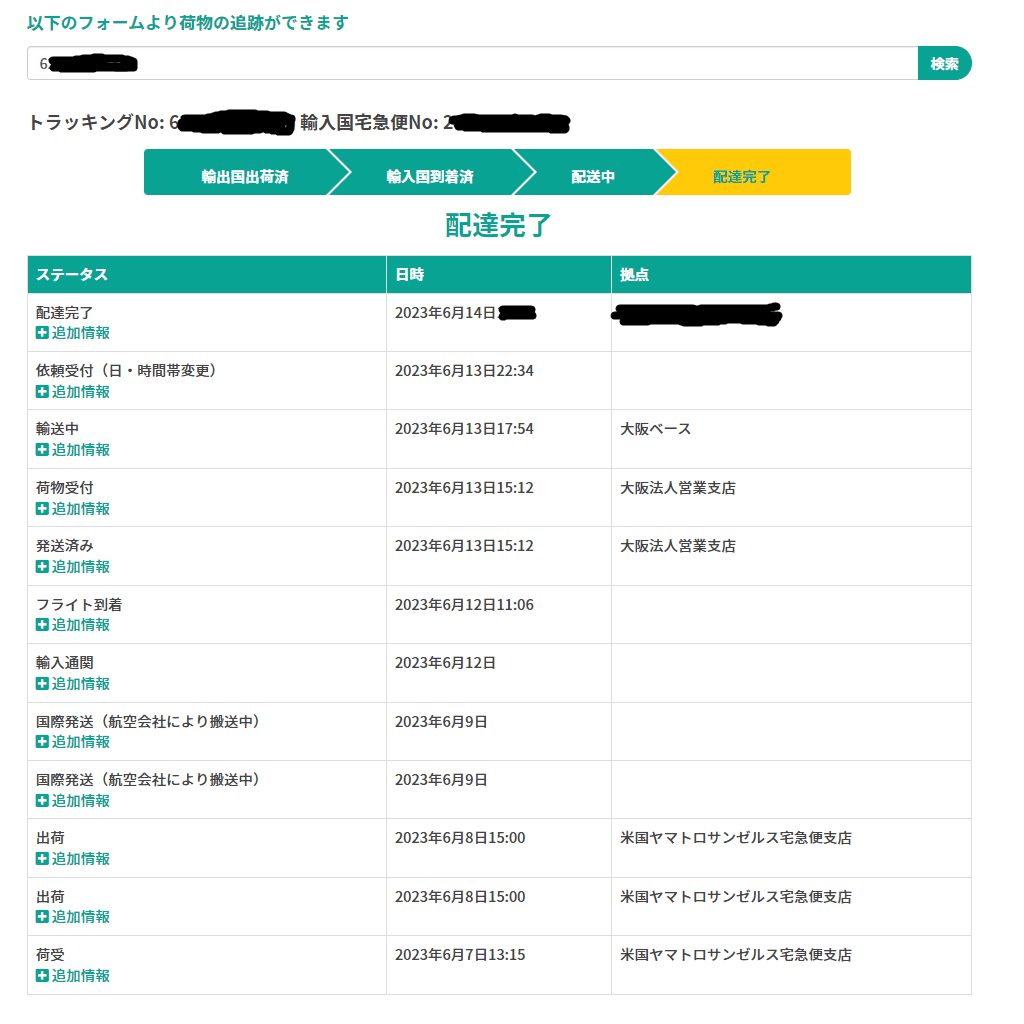1024x1024 pixels.
Task: Click the 輸入通関 status text
Action: (65, 663)
